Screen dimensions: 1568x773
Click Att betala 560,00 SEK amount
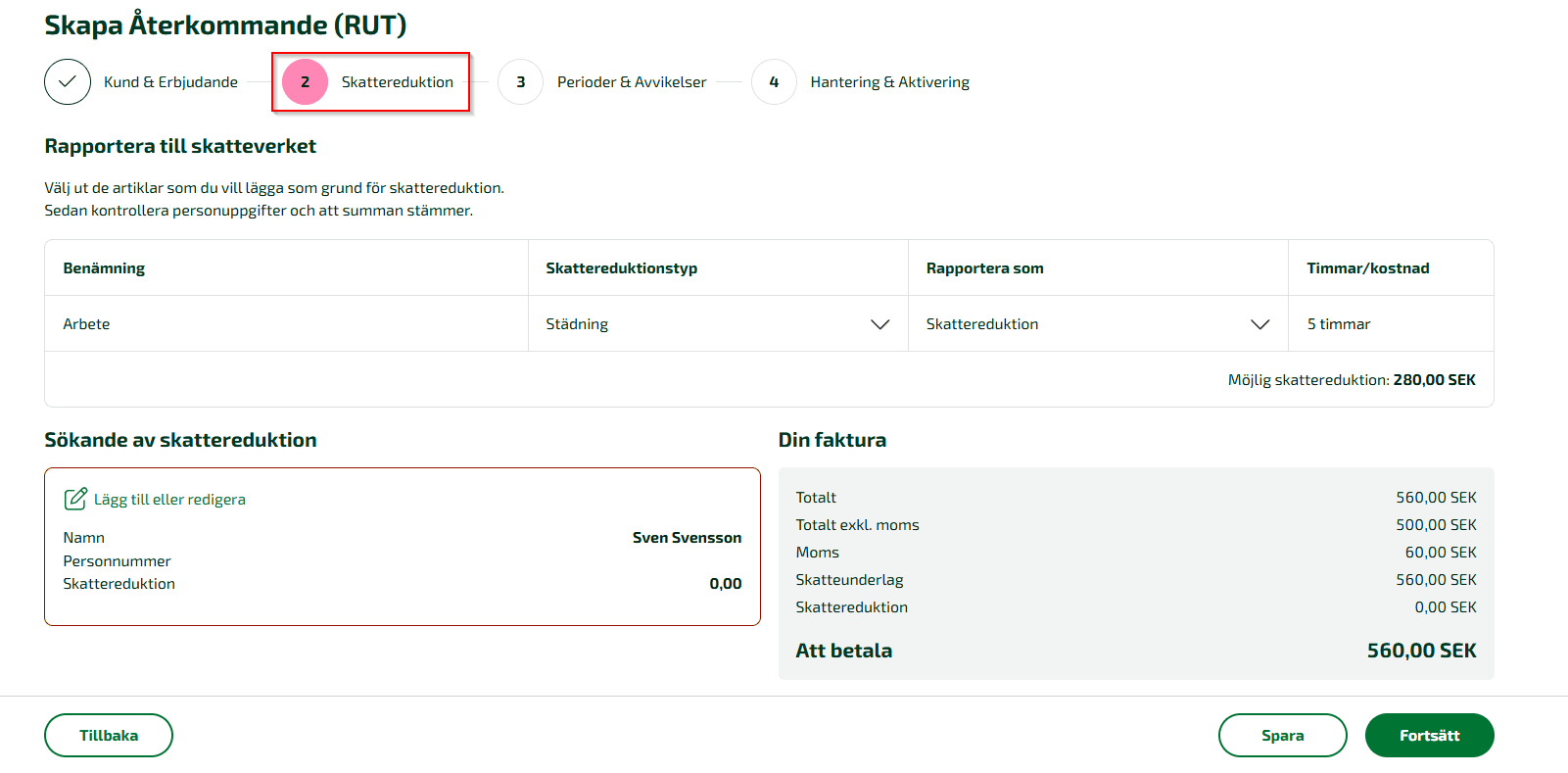point(1422,651)
